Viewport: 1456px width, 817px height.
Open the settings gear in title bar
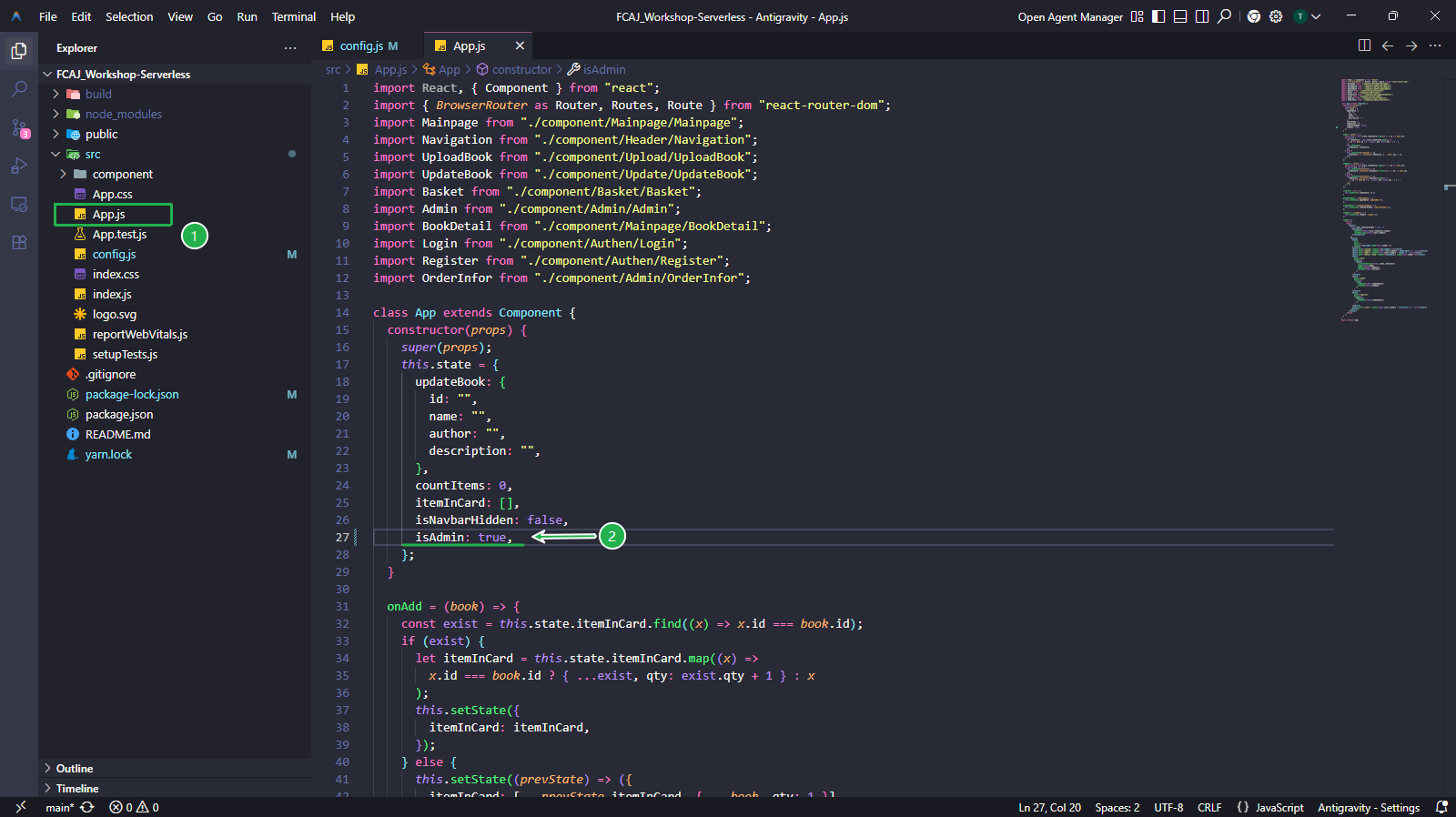[1276, 16]
